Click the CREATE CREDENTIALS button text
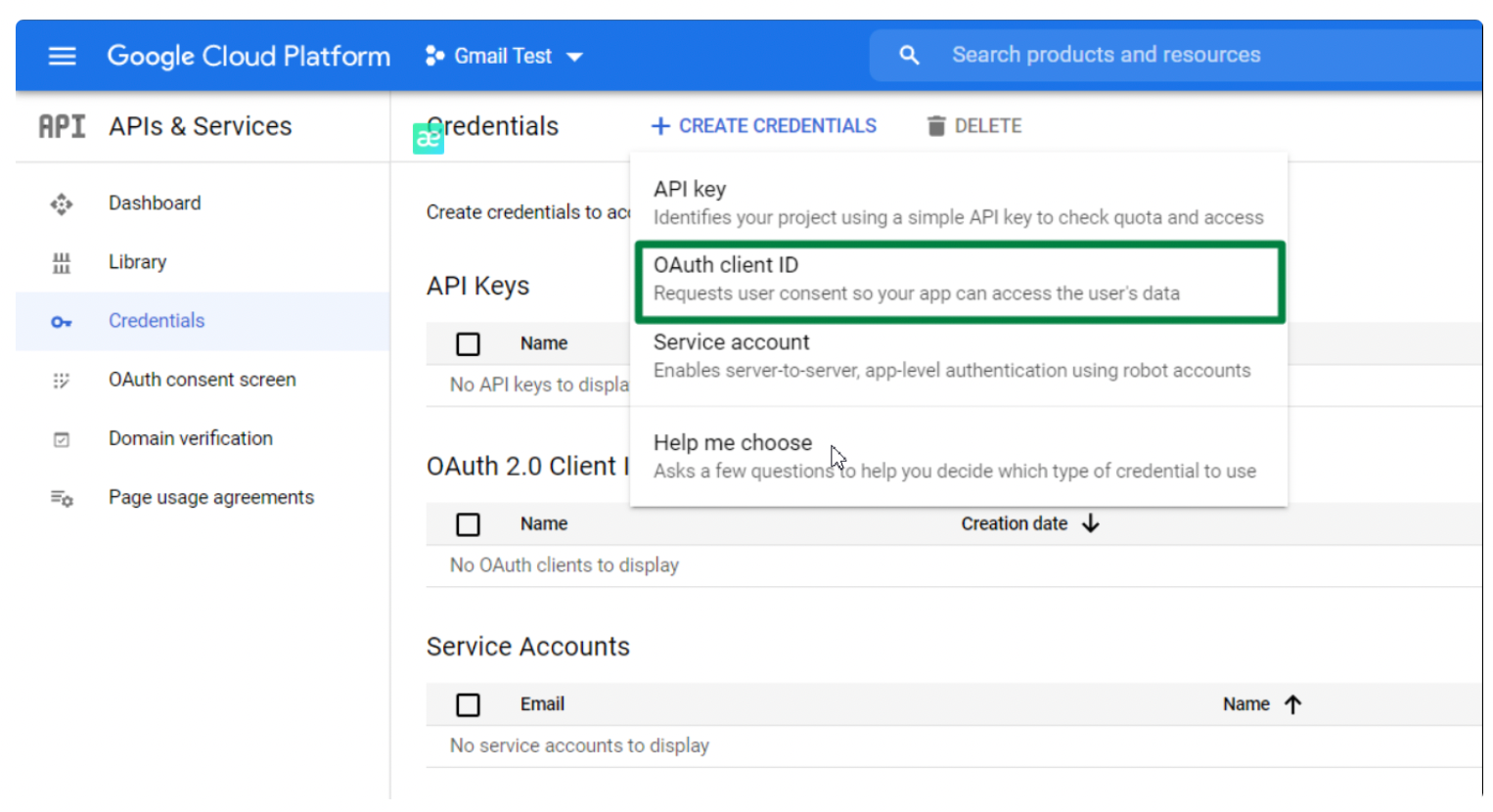This screenshot has height=812, width=1493. 778,126
